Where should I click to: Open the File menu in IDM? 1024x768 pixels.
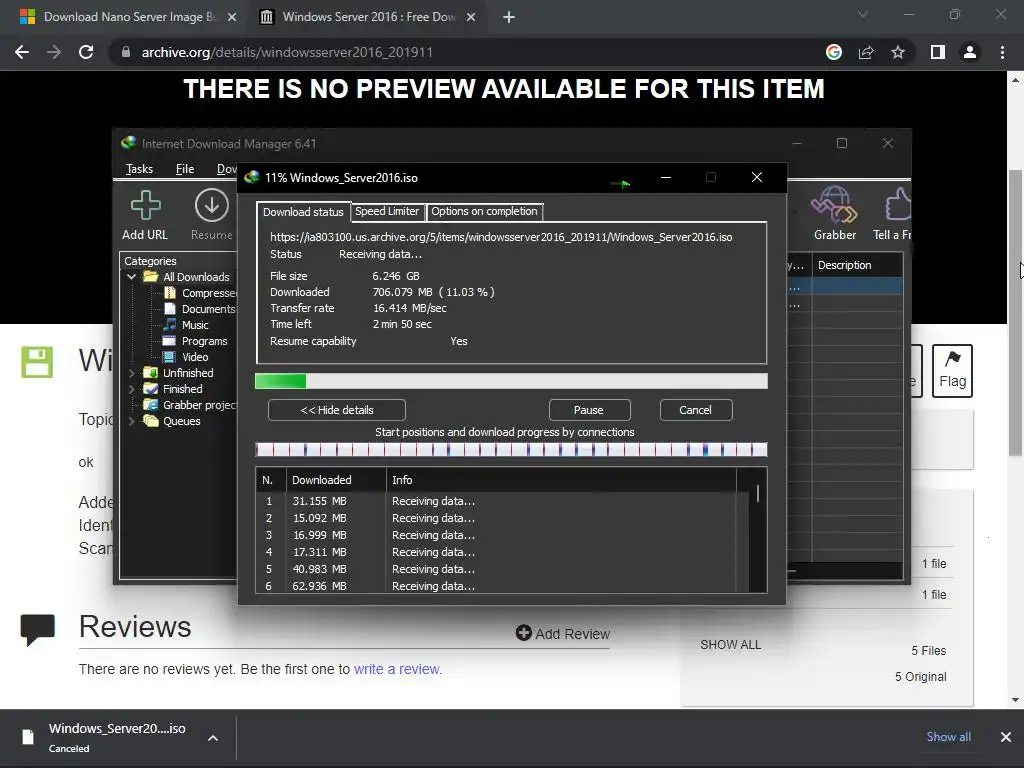[x=185, y=169]
